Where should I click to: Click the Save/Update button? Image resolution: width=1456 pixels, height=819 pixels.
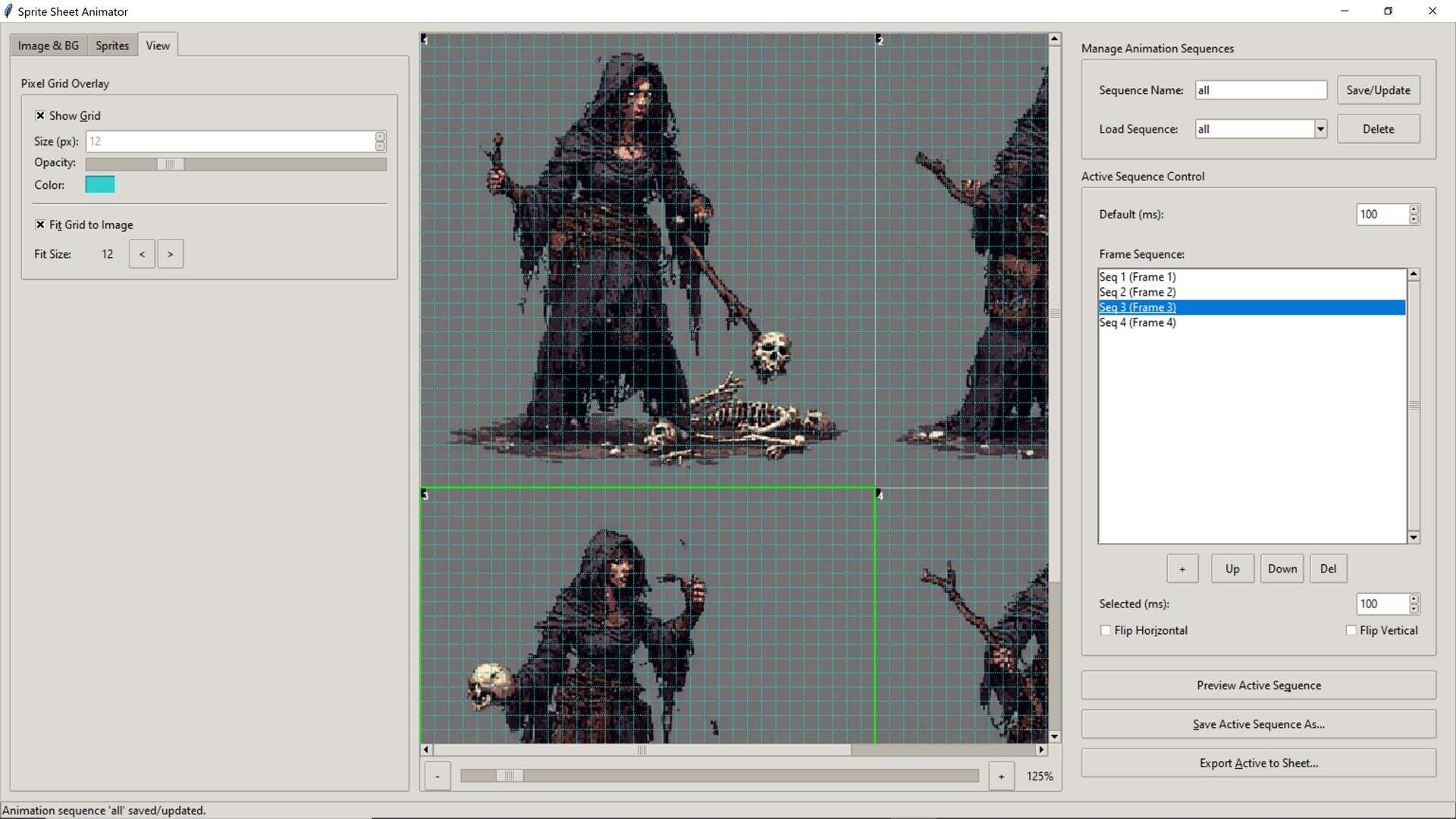pos(1378,90)
